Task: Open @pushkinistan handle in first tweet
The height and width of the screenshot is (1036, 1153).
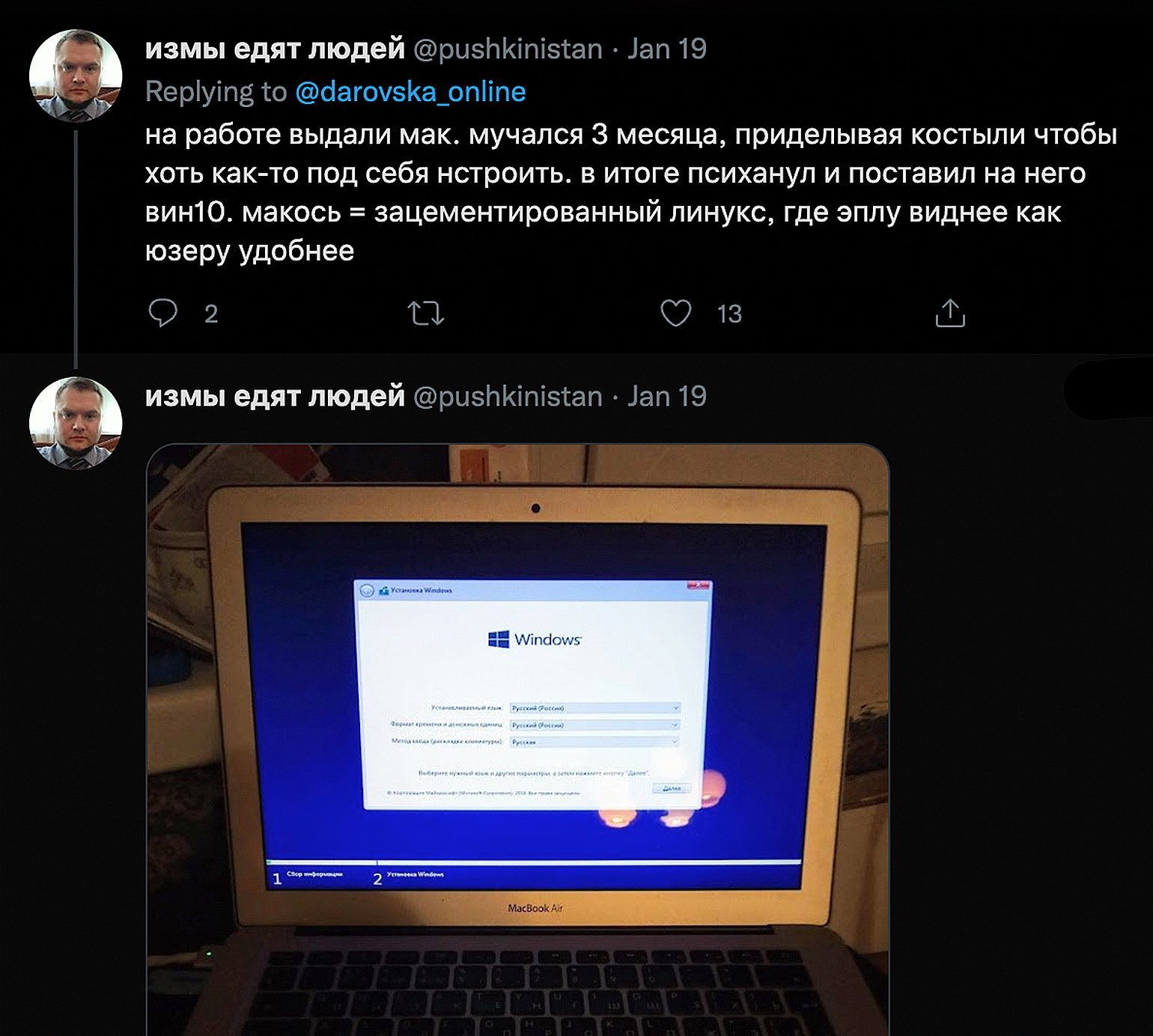Action: 508,49
